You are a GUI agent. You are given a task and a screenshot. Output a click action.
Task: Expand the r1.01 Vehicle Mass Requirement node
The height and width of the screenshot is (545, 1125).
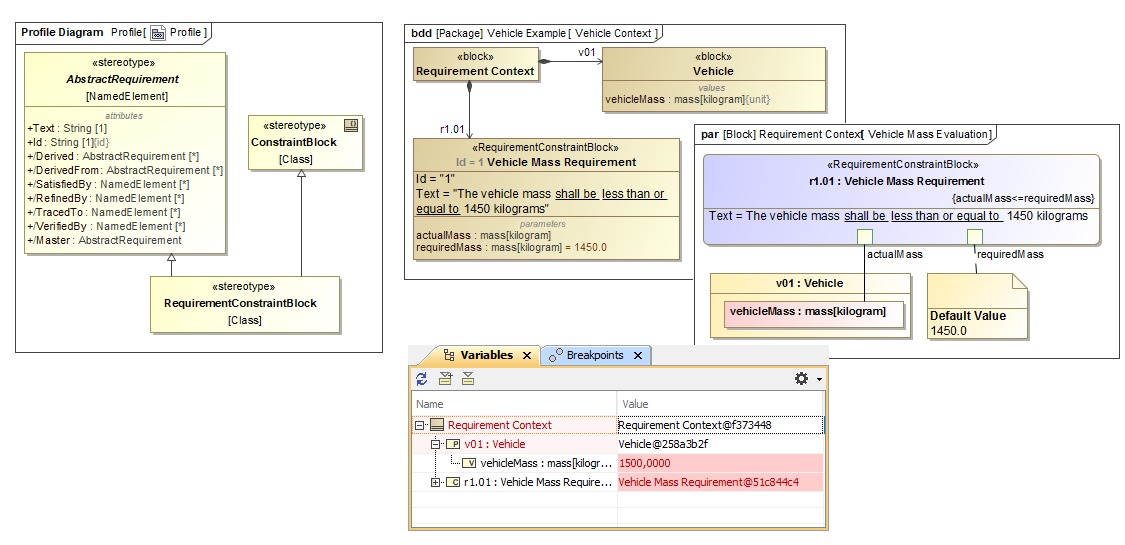436,482
